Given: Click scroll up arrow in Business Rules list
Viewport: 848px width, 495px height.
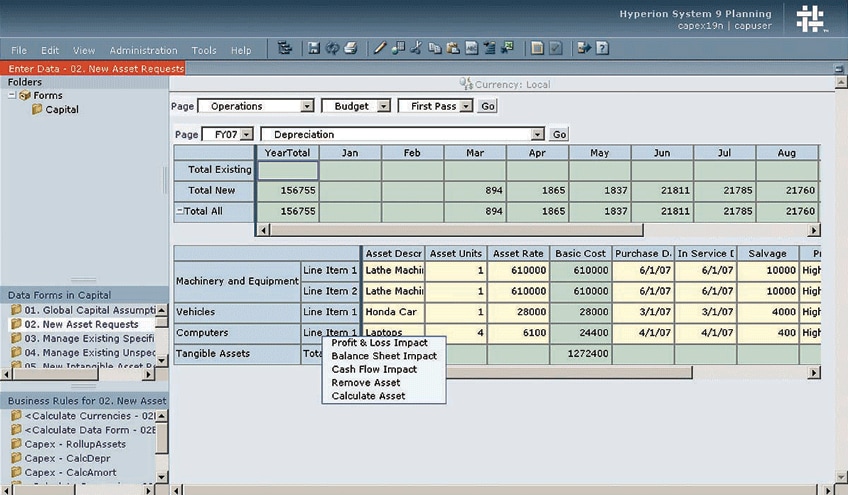Looking at the screenshot, I should (x=161, y=416).
